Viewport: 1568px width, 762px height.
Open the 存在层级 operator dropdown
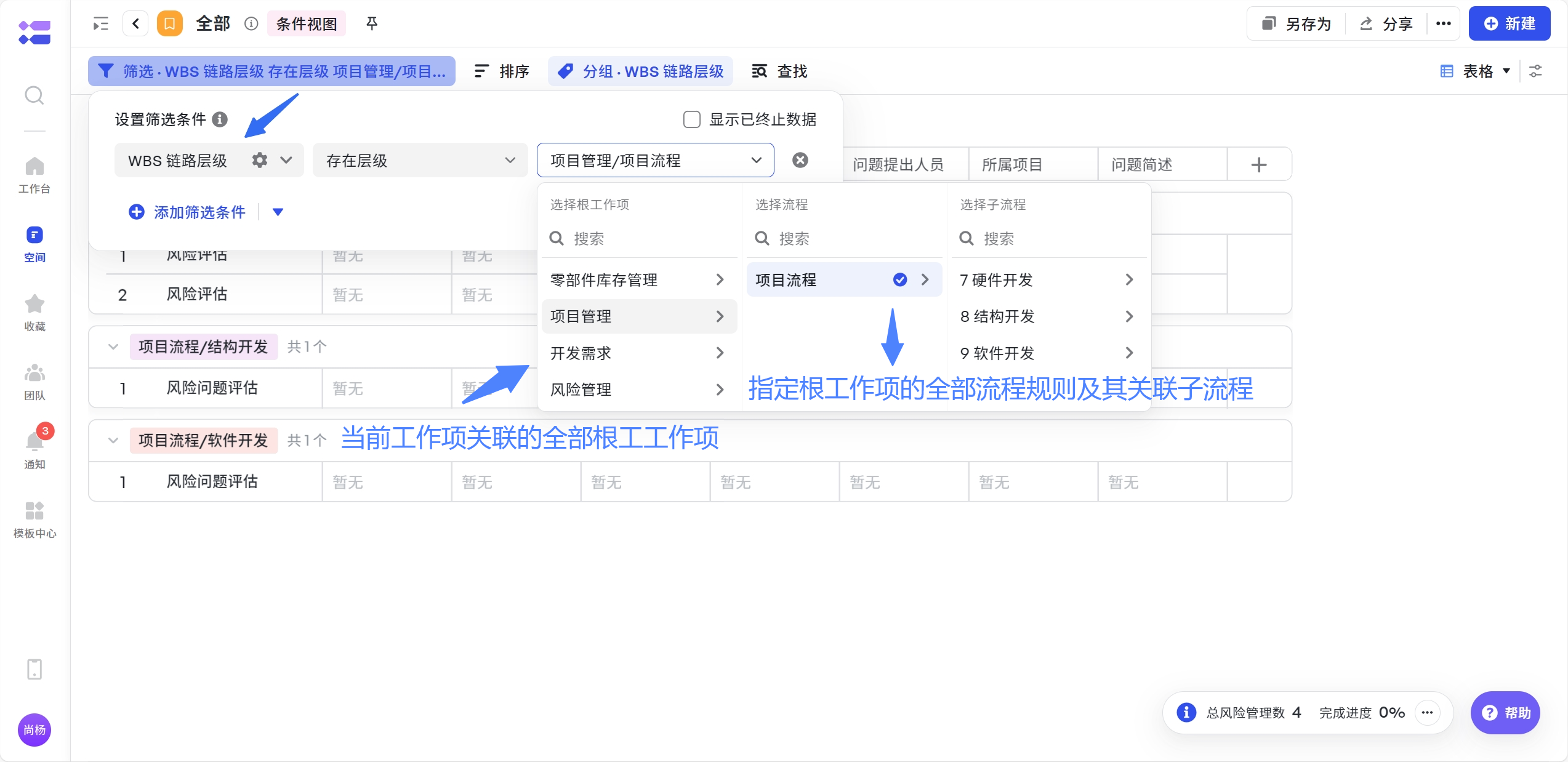tap(420, 160)
